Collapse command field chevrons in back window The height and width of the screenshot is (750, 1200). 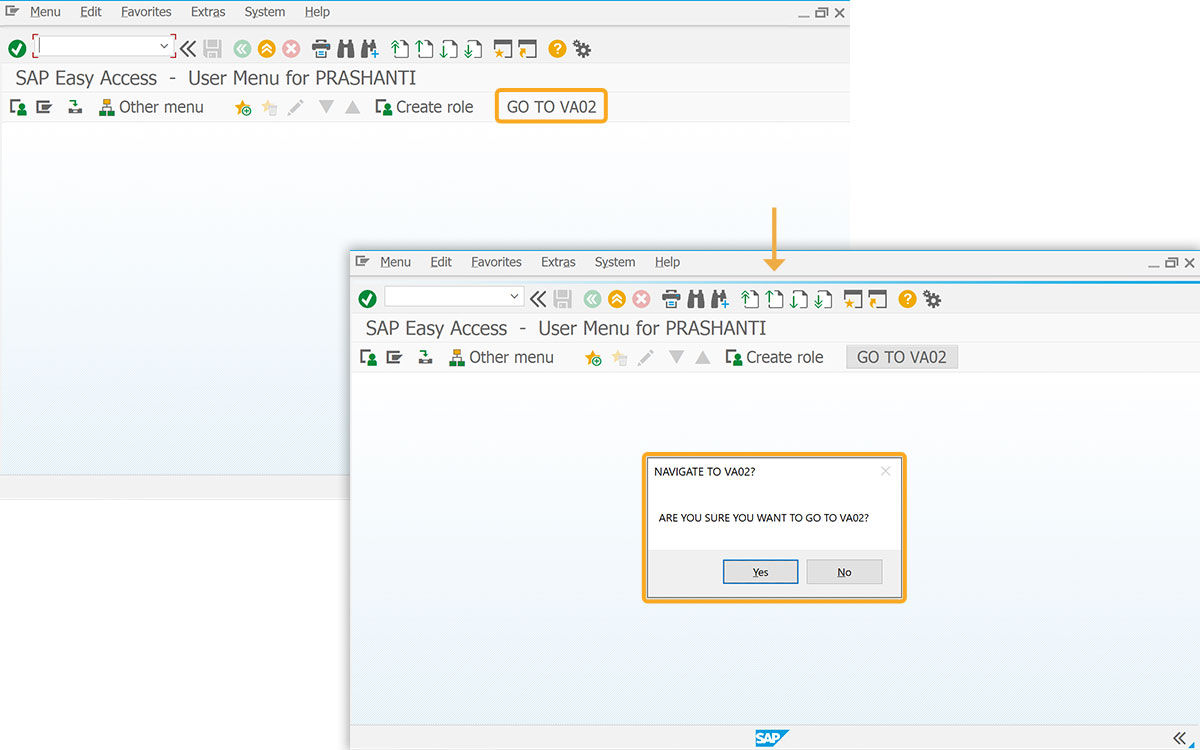(x=187, y=48)
